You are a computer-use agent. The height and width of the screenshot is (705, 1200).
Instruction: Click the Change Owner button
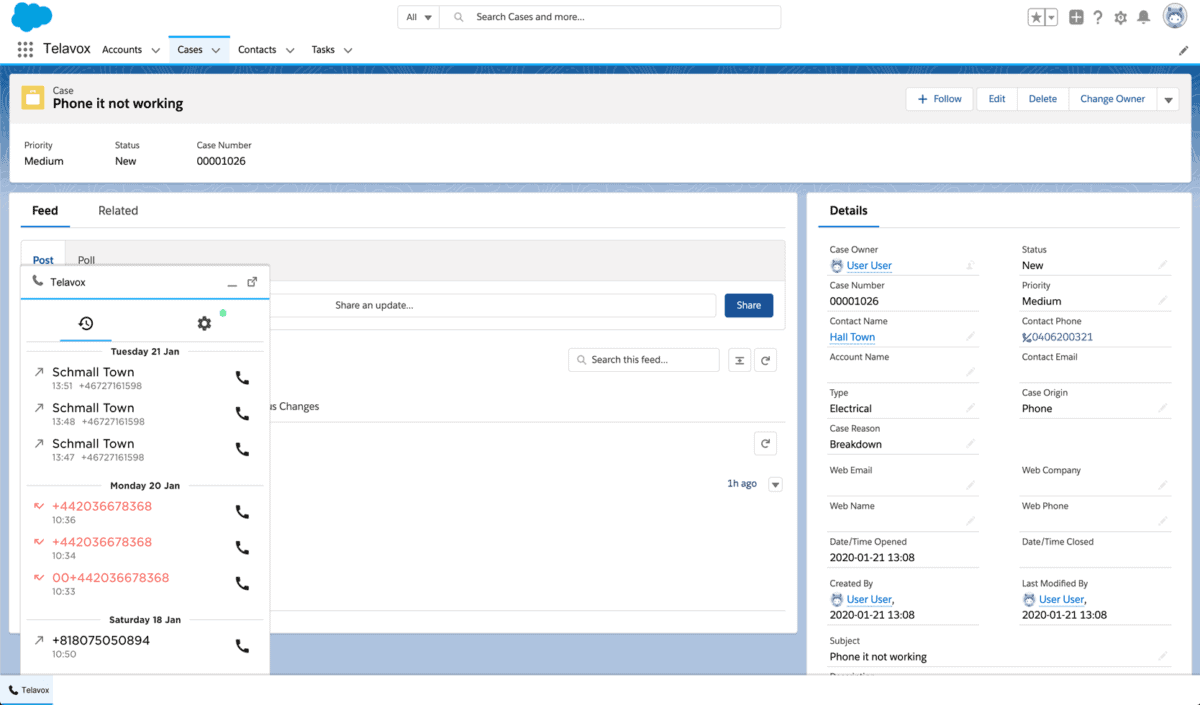click(1113, 99)
